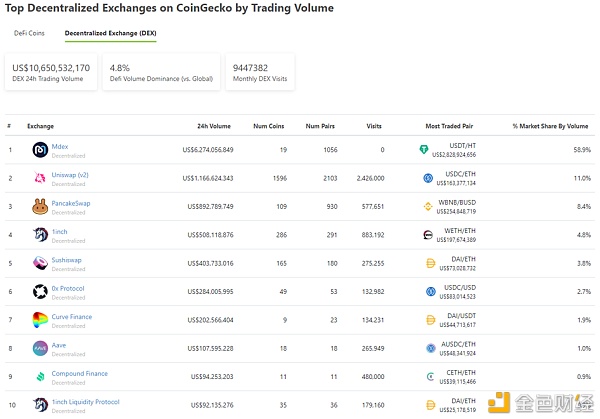Click the Aave purple logo icon
600x419 pixels.
pos(40,349)
